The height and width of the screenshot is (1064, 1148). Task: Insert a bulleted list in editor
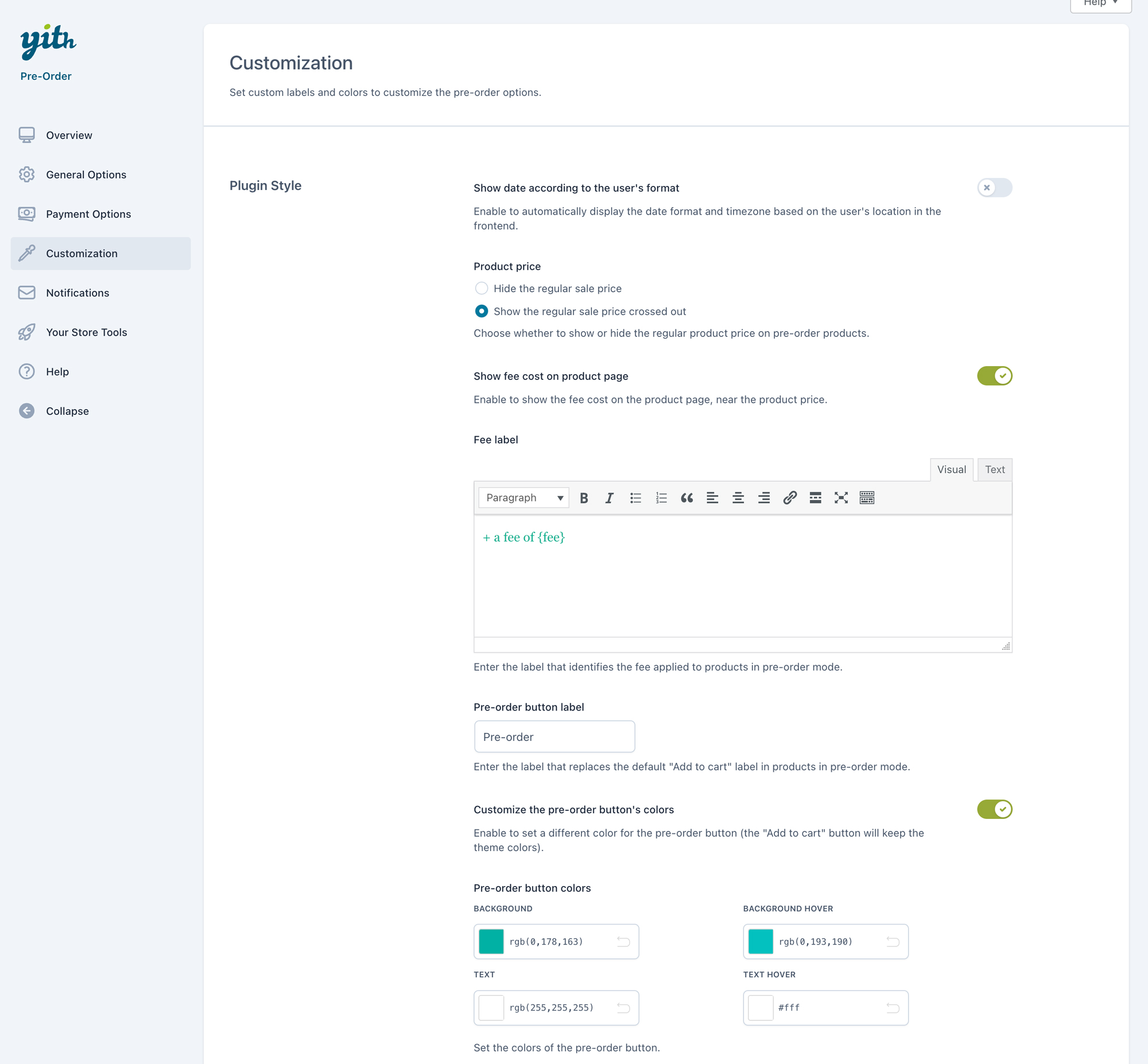pyautogui.click(x=635, y=498)
